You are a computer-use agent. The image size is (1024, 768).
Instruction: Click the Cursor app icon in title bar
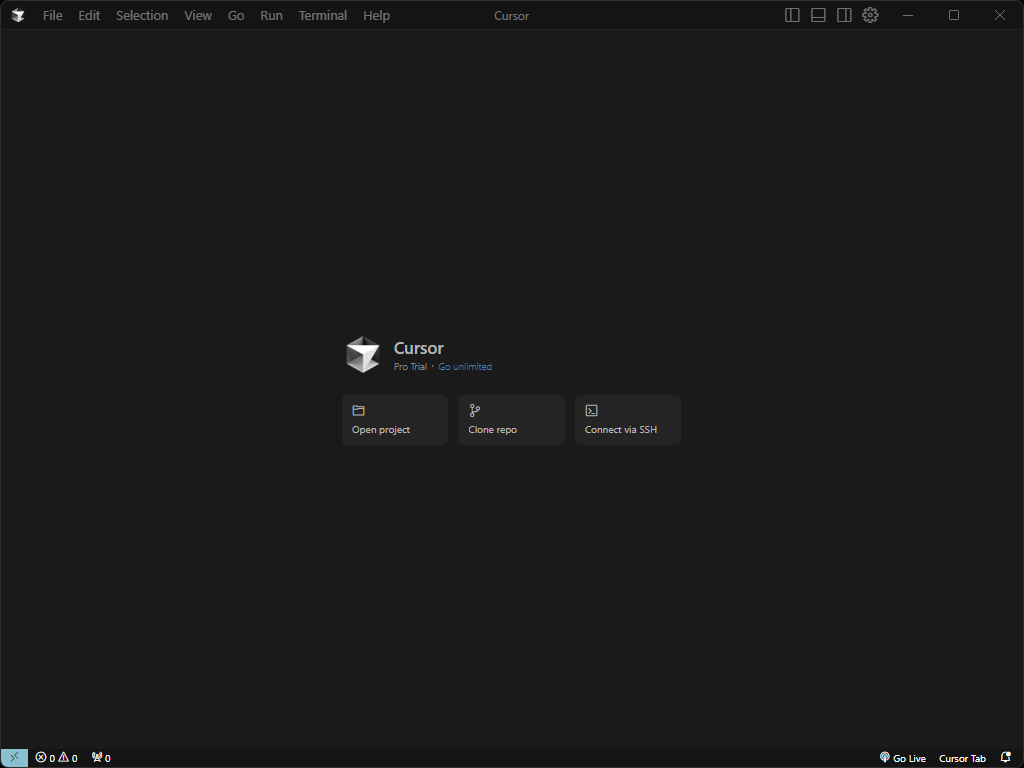[x=18, y=15]
